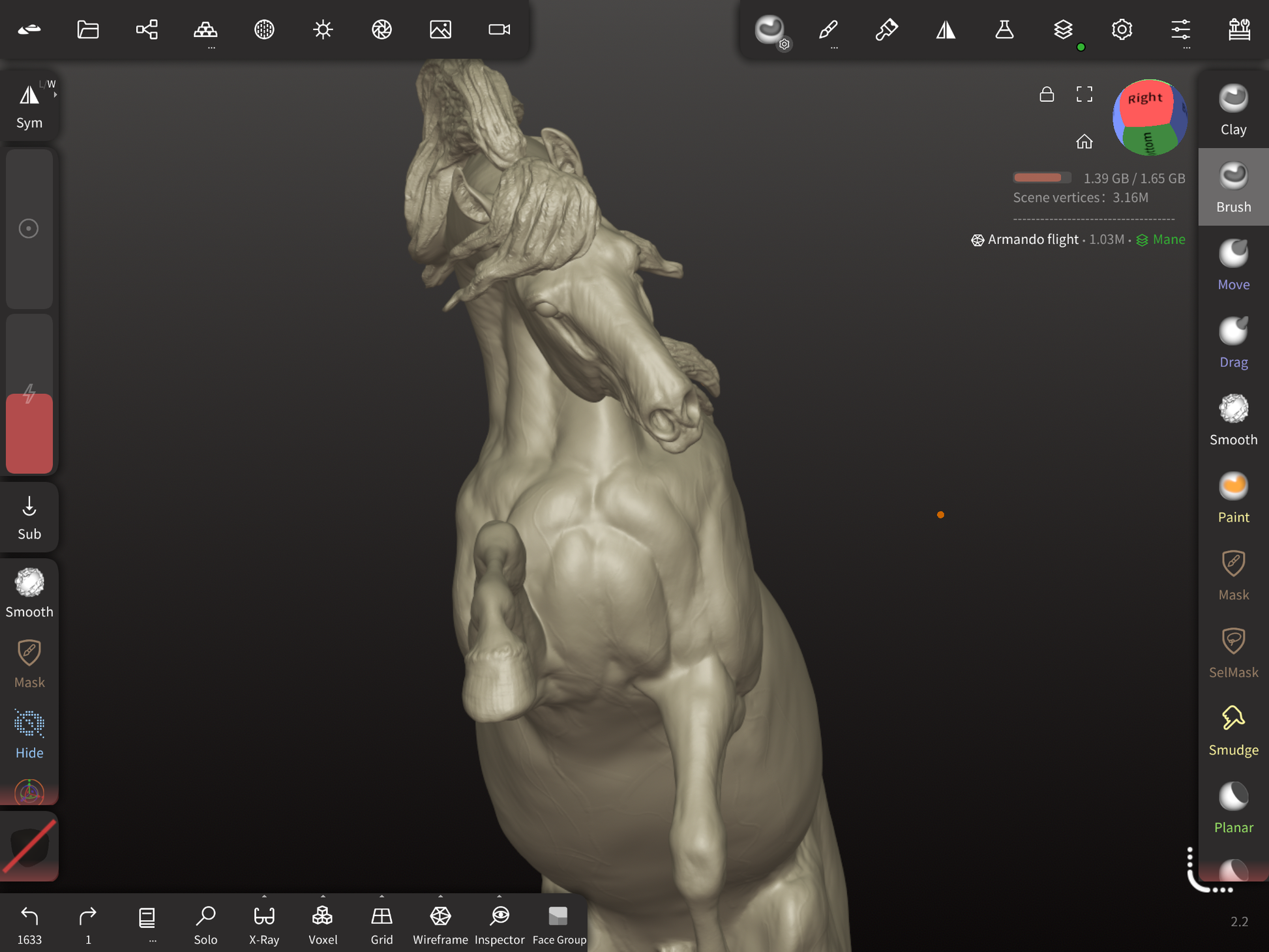Viewport: 1269px width, 952px height.
Task: Expand the Voxel remesh options arrow
Action: click(323, 897)
